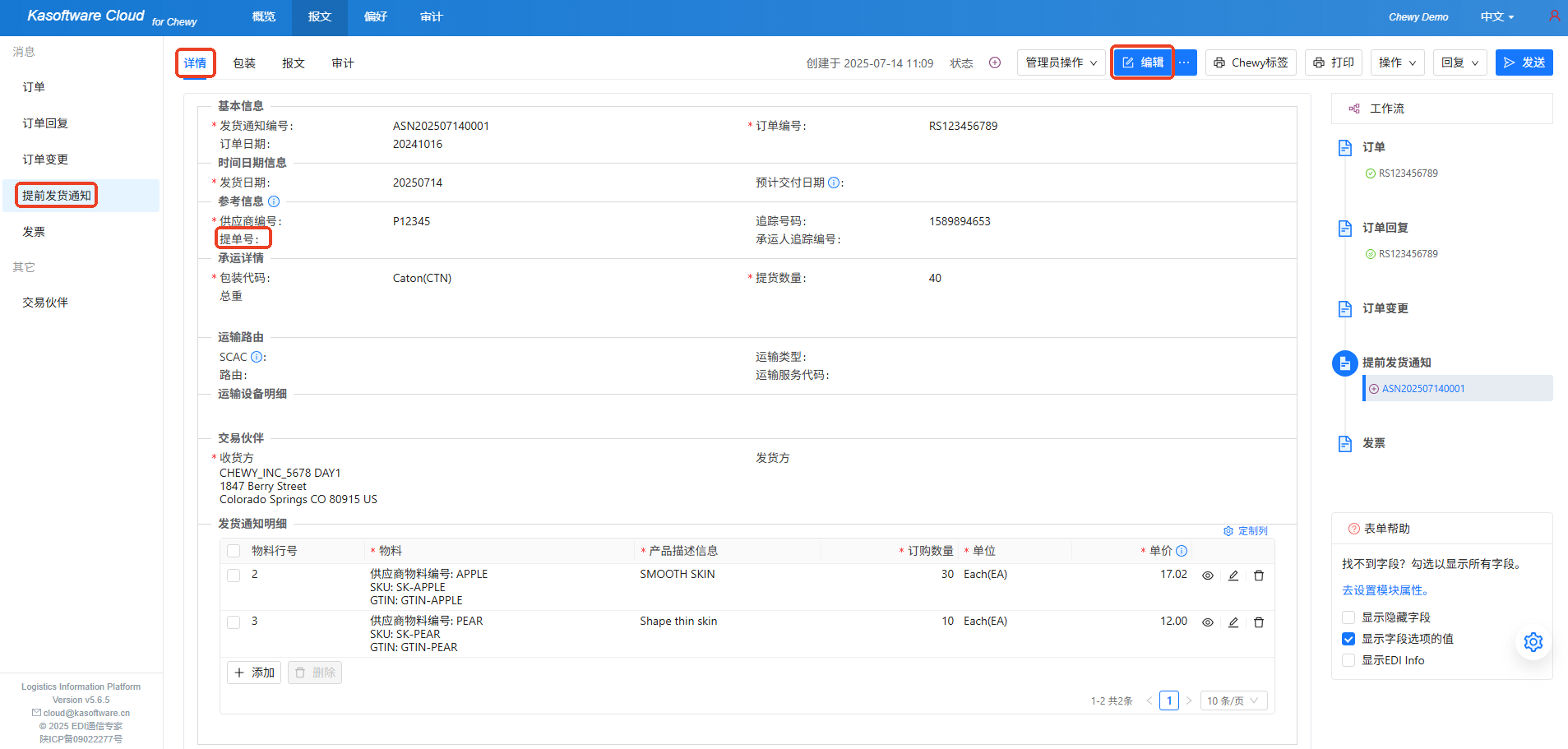View details of APPLE line item
The height and width of the screenshot is (749, 1568).
coord(1208,576)
